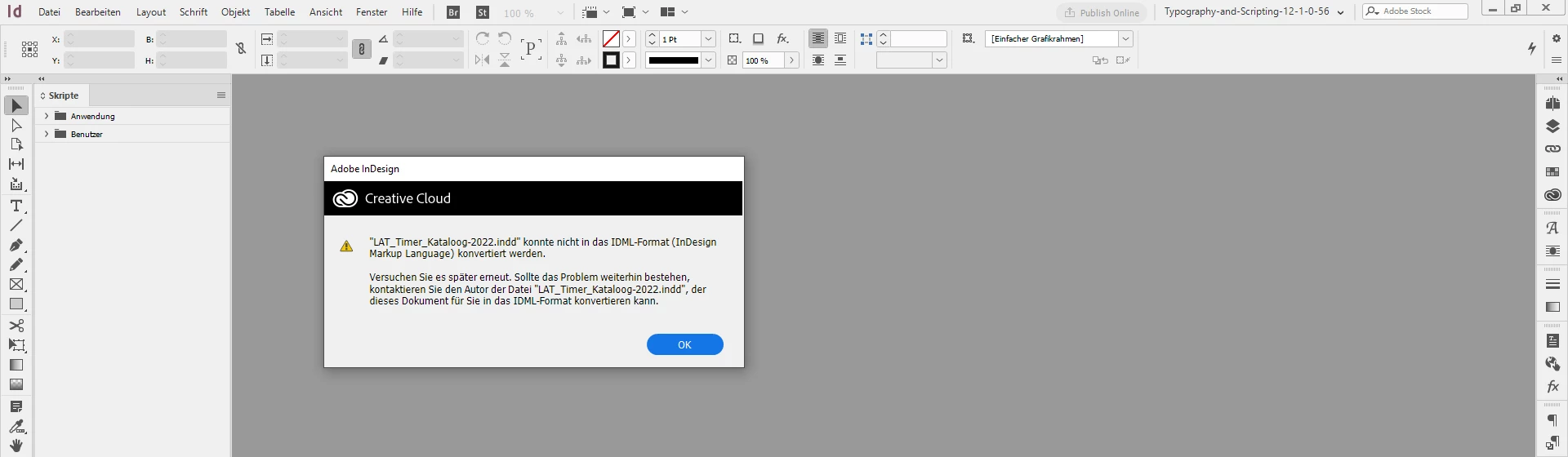Click the fill color none swatch
Image resolution: width=1568 pixels, height=457 pixels.
click(611, 38)
